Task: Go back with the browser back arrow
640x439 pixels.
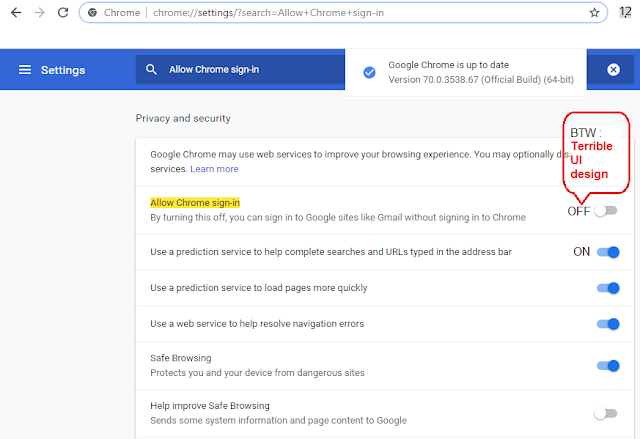Action: pyautogui.click(x=16, y=13)
